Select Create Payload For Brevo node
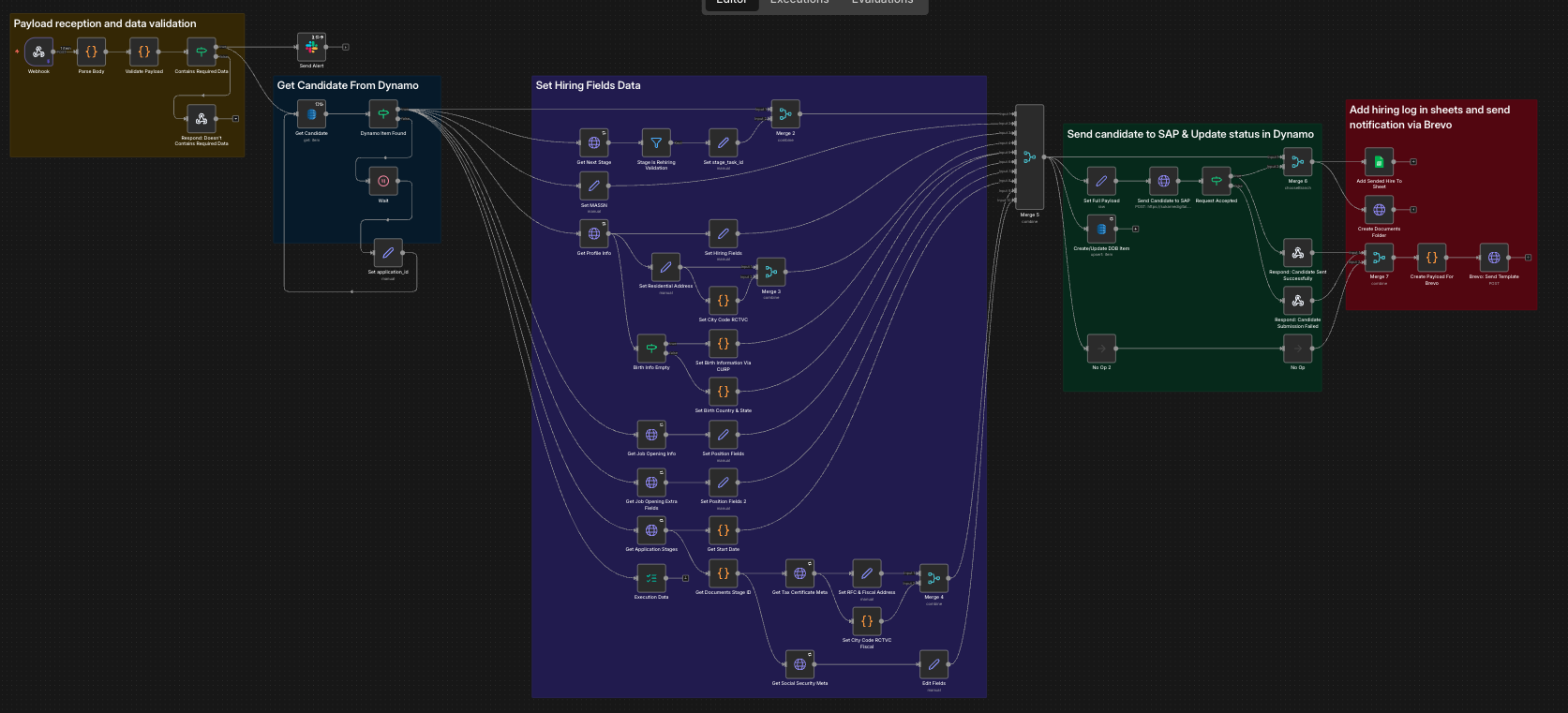The height and width of the screenshot is (713, 1568). pyautogui.click(x=1431, y=258)
